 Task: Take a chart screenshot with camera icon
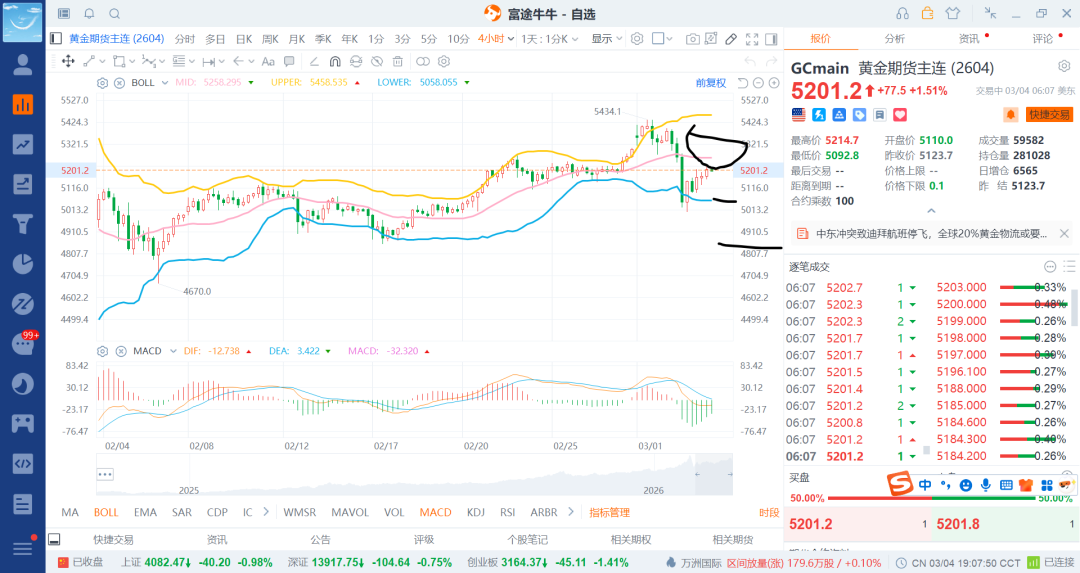click(692, 39)
